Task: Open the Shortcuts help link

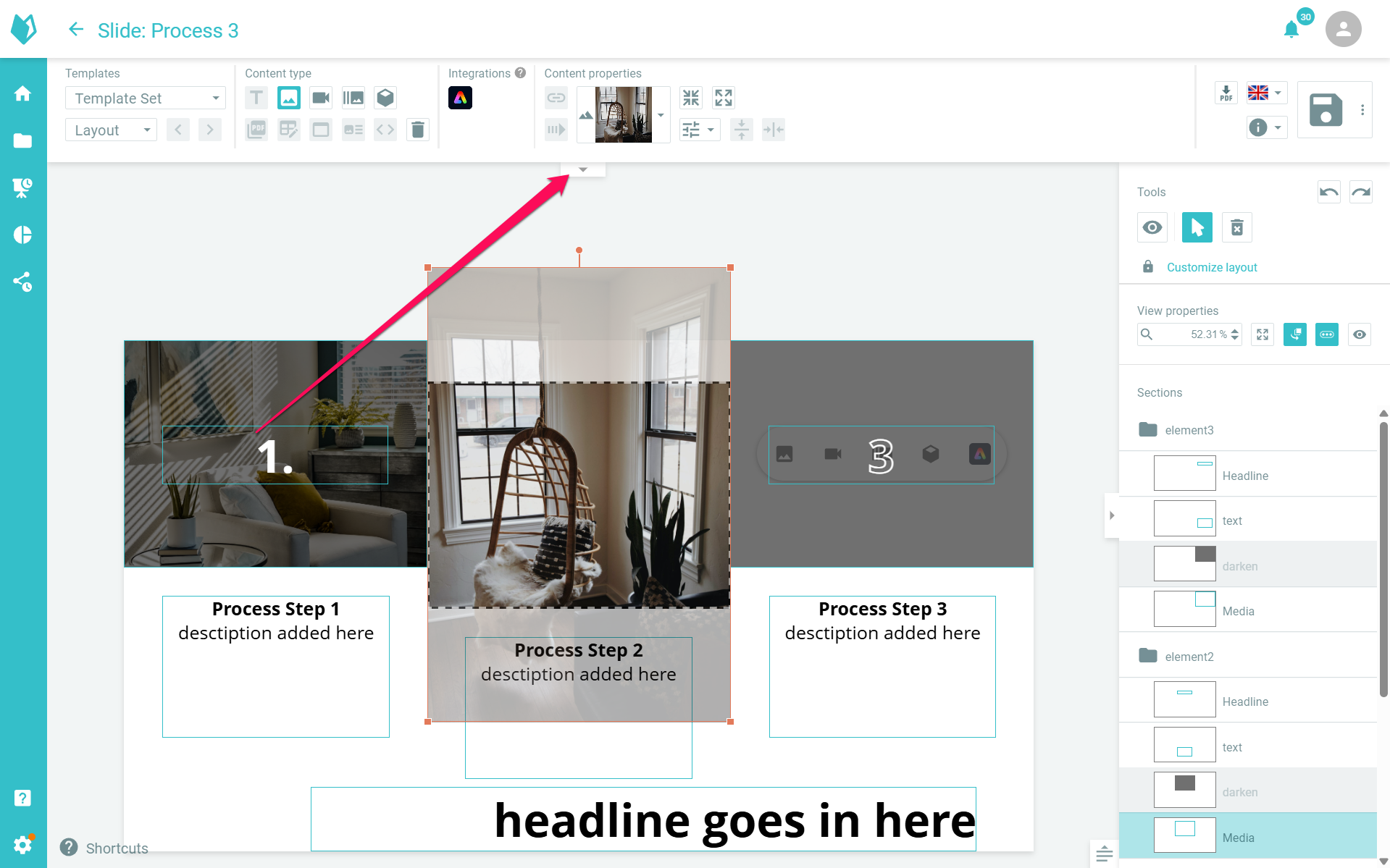Action: 117,848
